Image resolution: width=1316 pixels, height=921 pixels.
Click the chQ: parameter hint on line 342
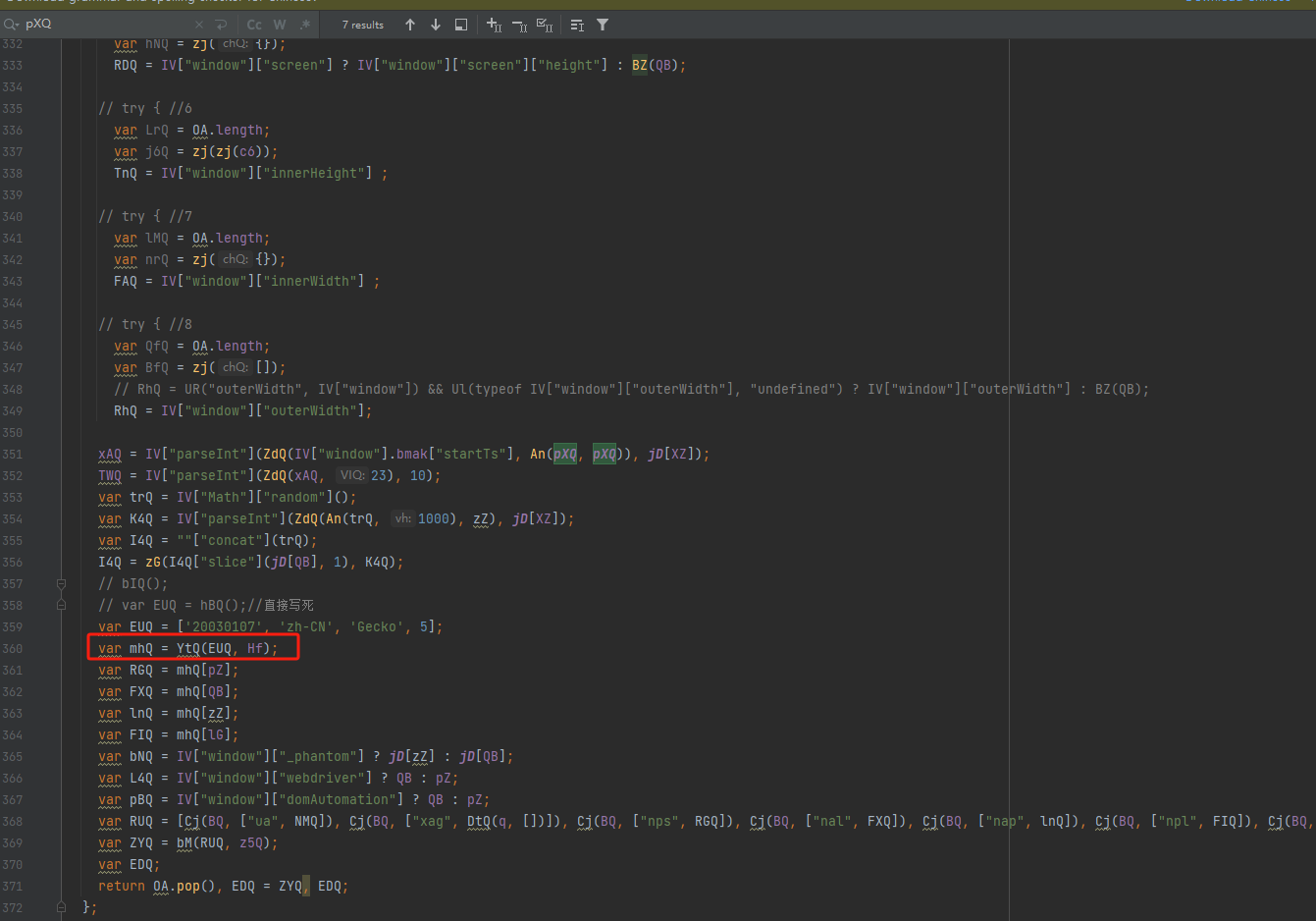pos(235,259)
